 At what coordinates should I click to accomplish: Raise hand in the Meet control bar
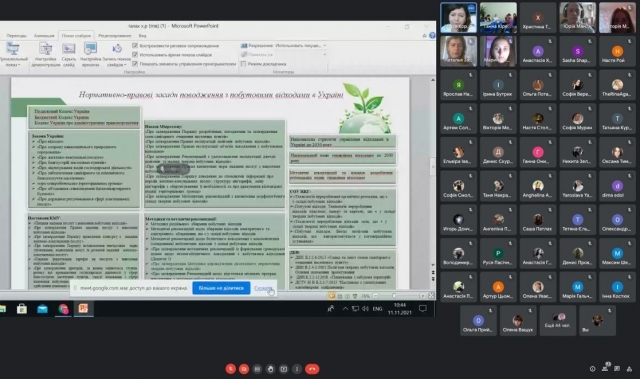click(270, 369)
